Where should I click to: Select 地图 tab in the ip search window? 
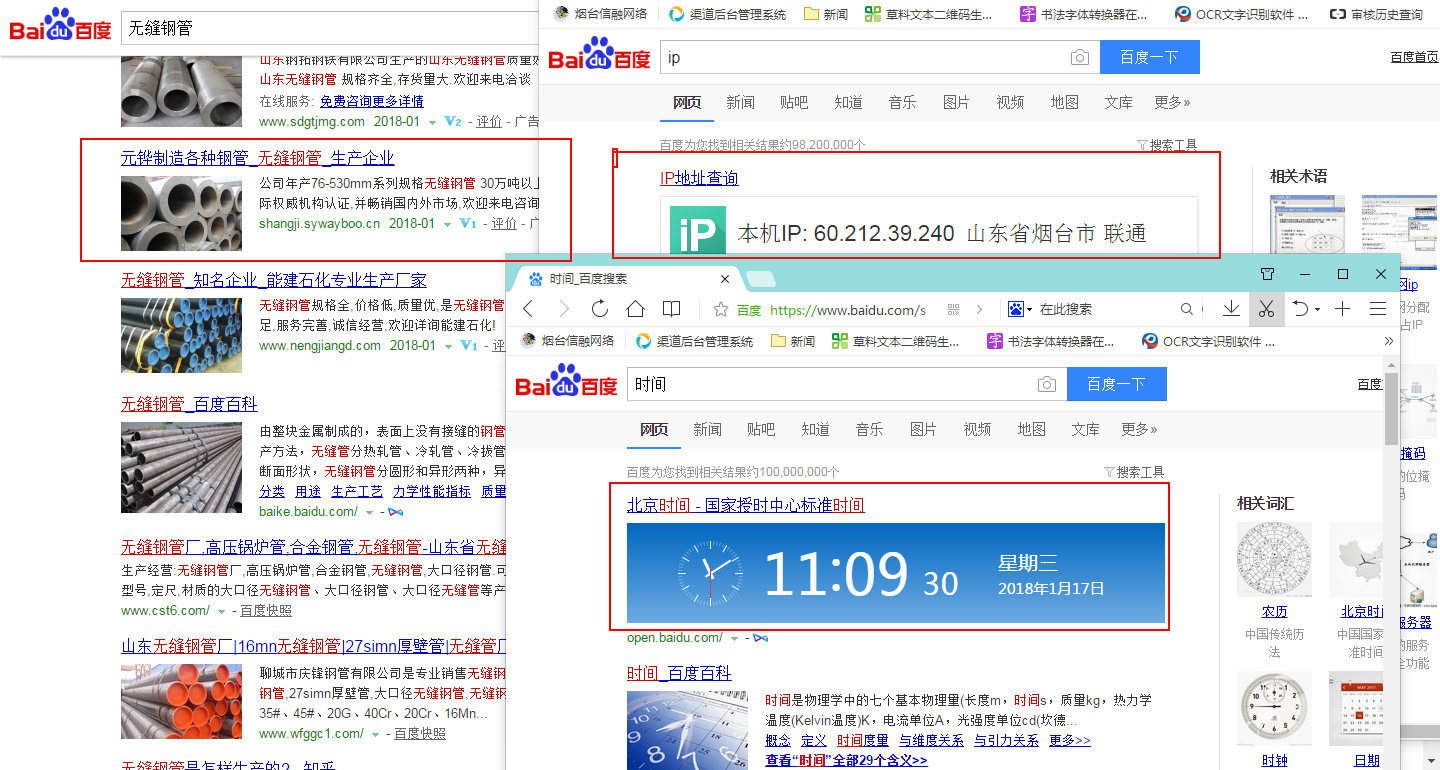[1064, 102]
